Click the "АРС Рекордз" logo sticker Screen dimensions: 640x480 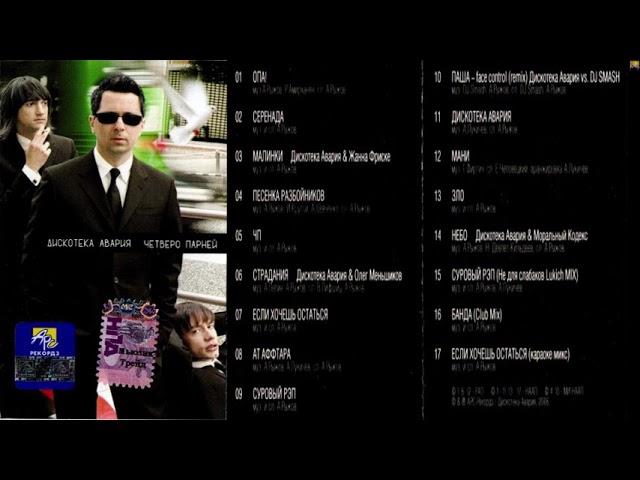[45, 356]
